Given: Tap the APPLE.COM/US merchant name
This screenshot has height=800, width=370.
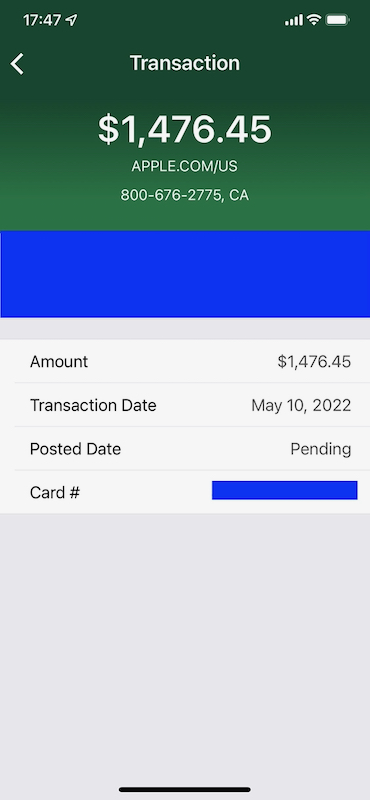Looking at the screenshot, I should pos(185,166).
